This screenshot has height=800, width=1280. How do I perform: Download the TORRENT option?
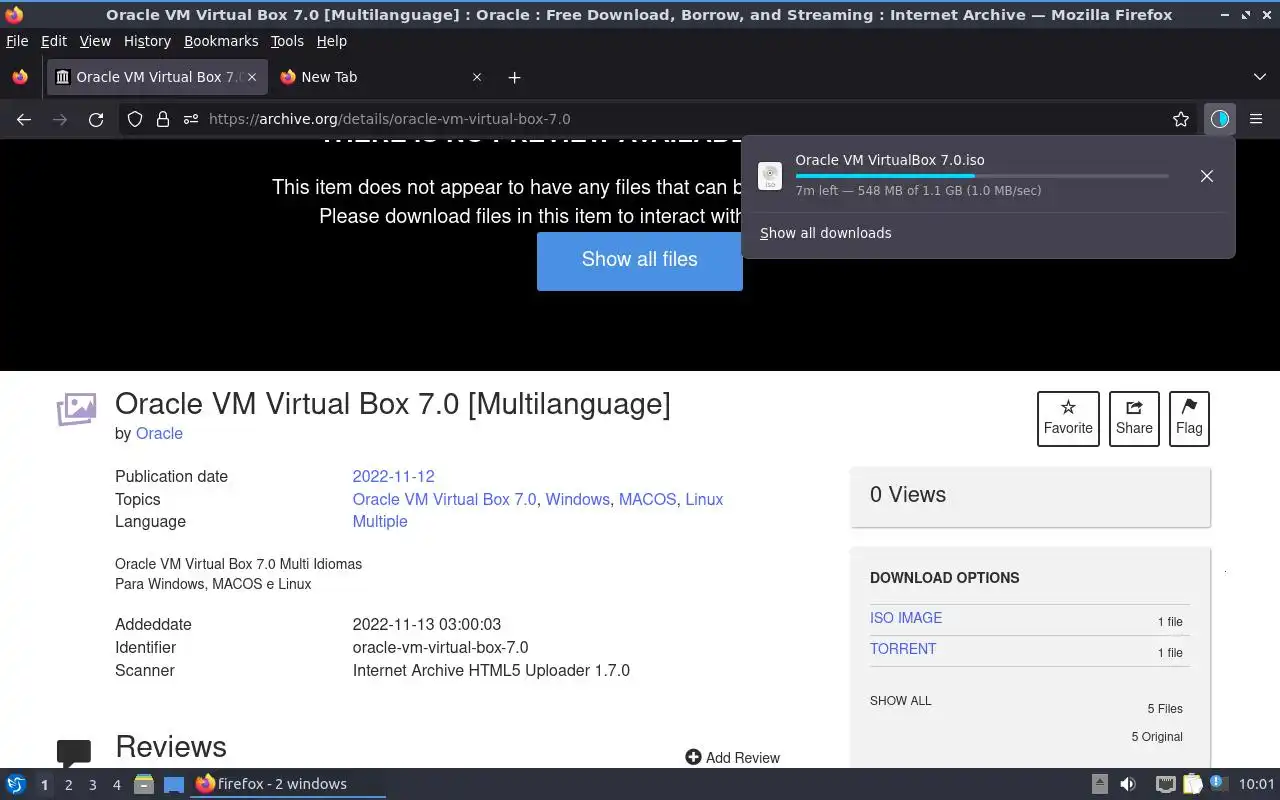[x=903, y=649]
